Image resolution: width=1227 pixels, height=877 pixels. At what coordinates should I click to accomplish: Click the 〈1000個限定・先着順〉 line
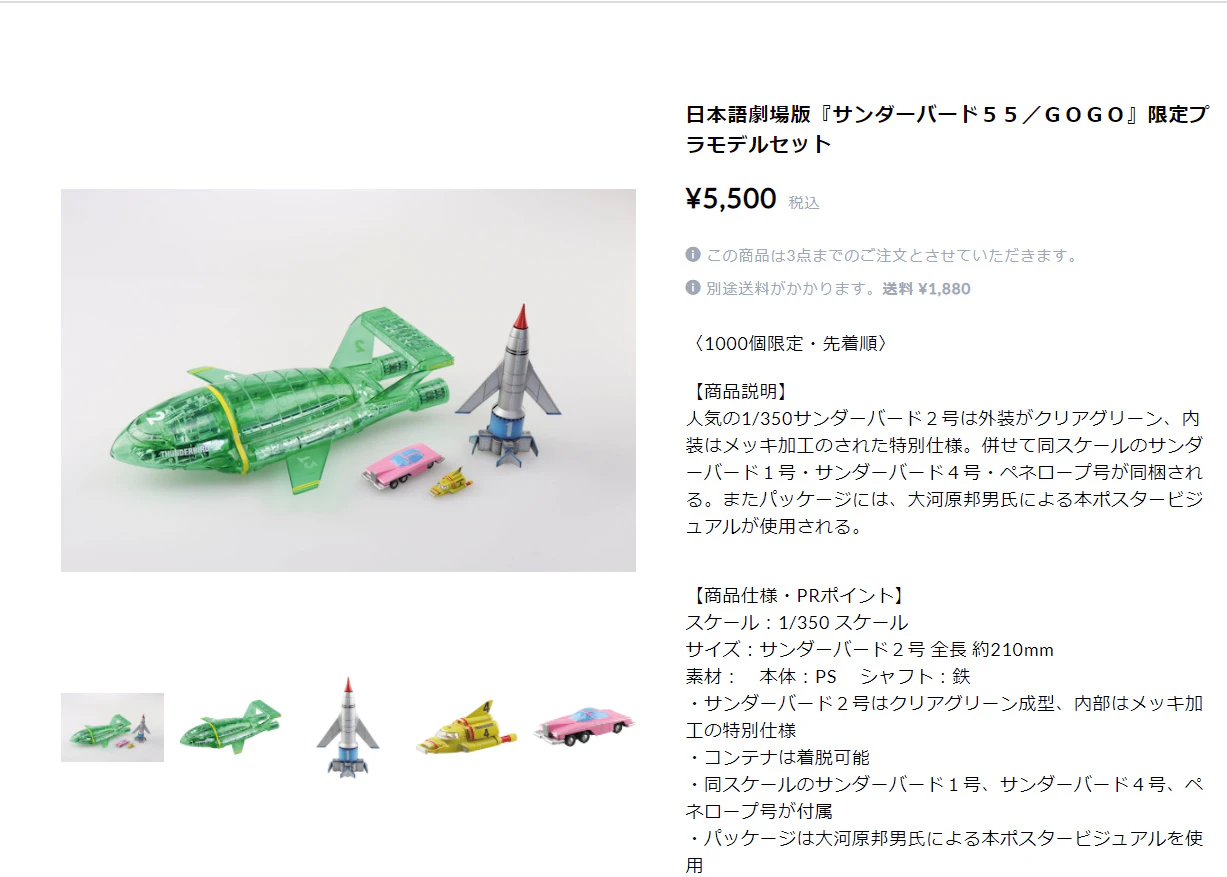787,343
